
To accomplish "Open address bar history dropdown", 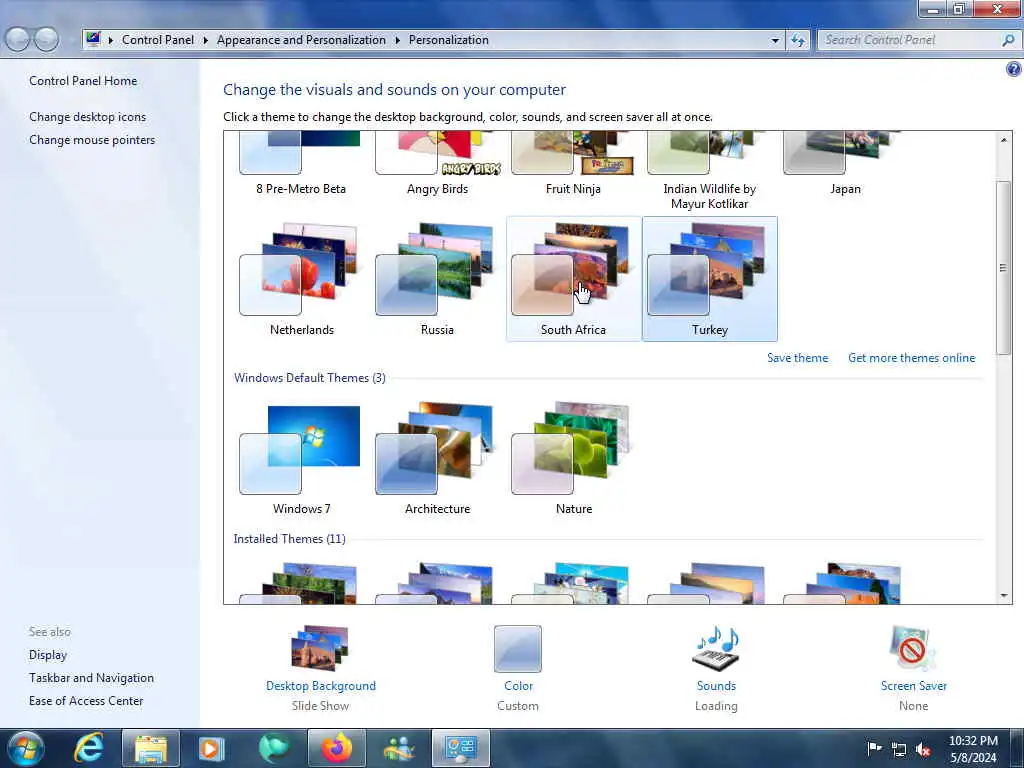I will [x=775, y=40].
